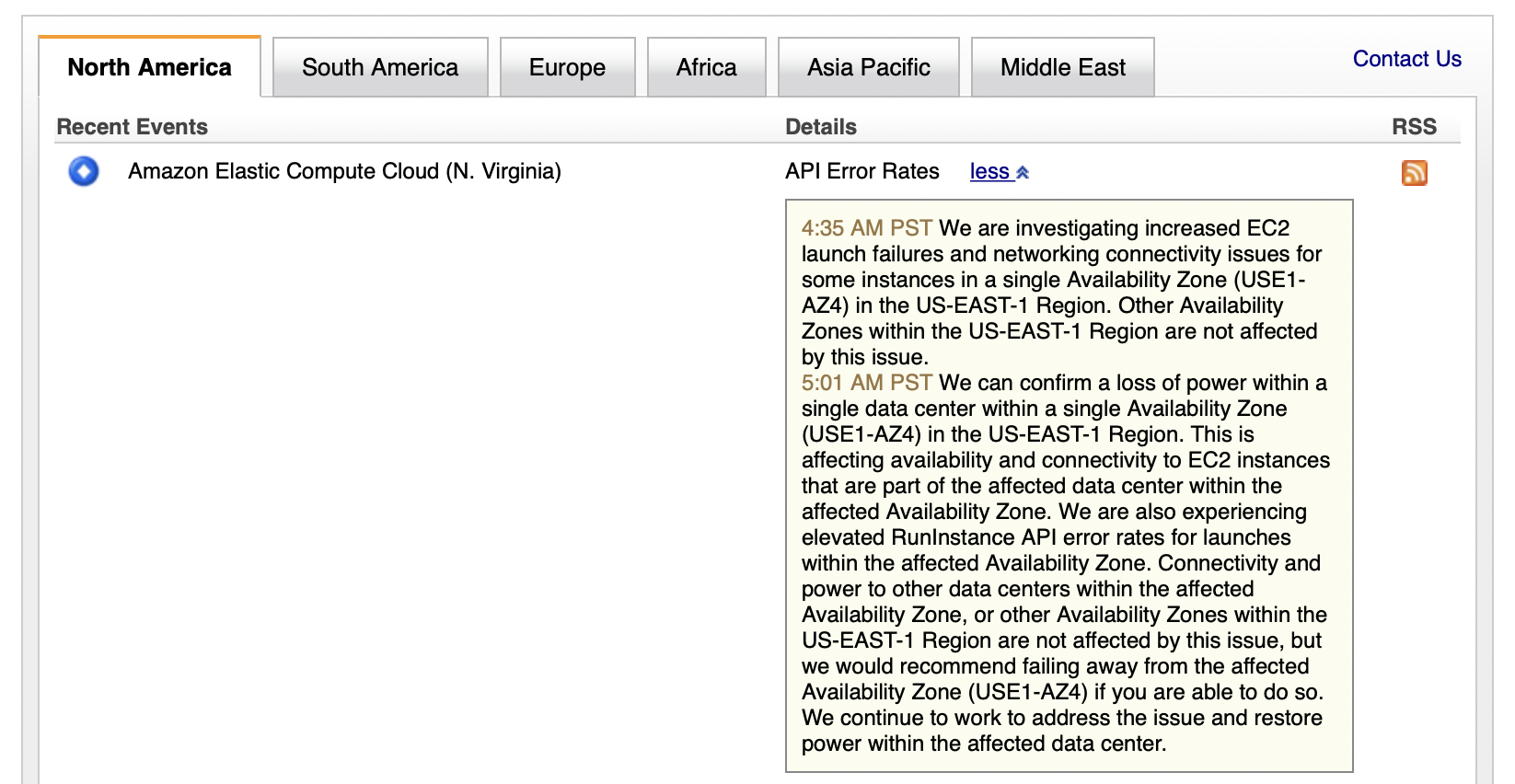Viewport: 1515px width, 784px height.
Task: Click the 5:01 AM PST timestamp
Action: 866,383
